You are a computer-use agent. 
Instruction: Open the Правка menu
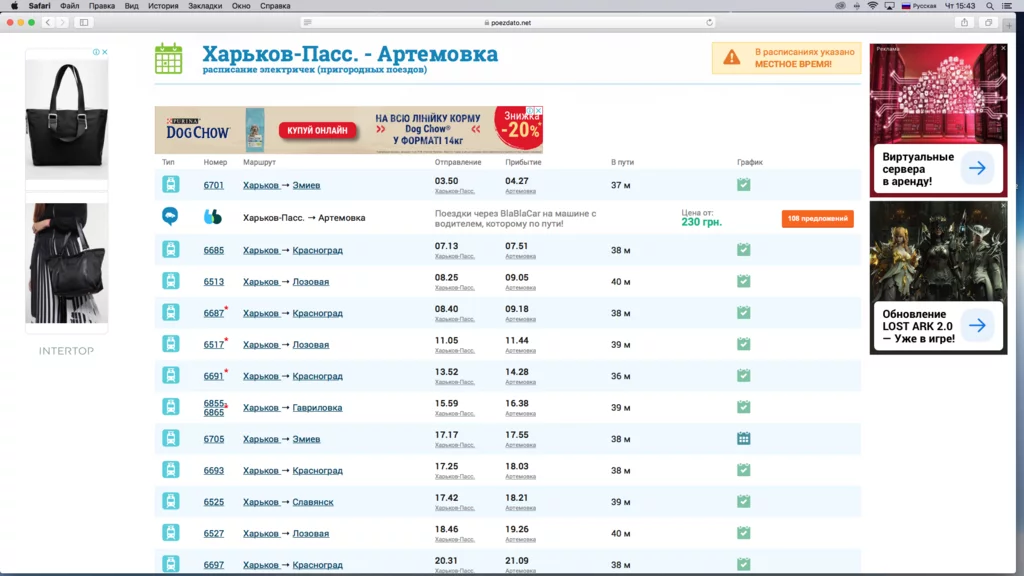(102, 6)
